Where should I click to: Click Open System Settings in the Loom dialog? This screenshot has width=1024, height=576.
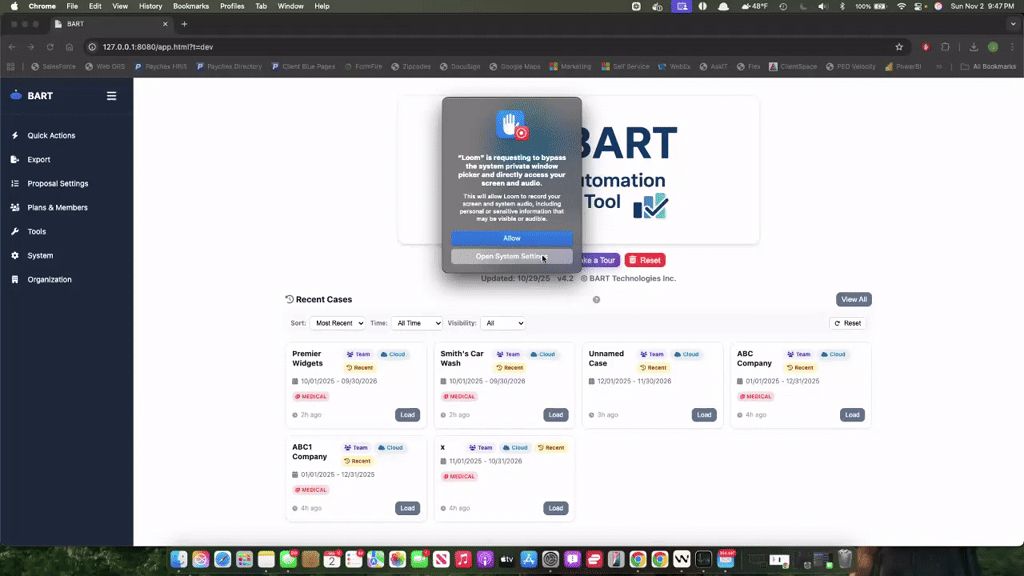pyautogui.click(x=512, y=256)
